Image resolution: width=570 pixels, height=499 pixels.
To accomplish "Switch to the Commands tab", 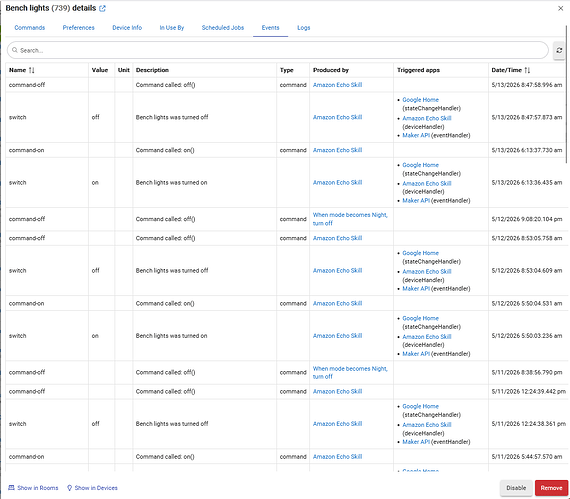I will [x=30, y=28].
